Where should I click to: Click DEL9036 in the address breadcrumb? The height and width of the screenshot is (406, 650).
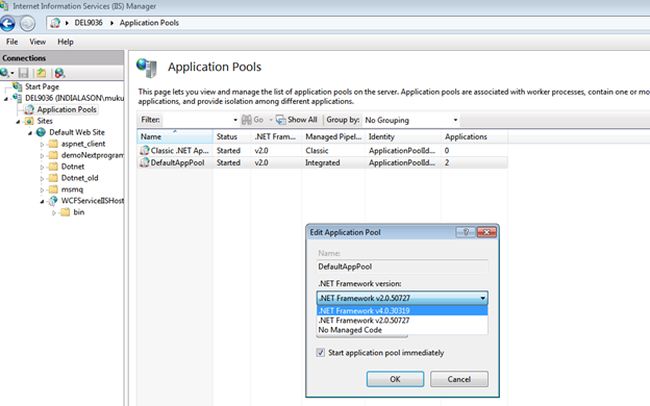coord(88,23)
